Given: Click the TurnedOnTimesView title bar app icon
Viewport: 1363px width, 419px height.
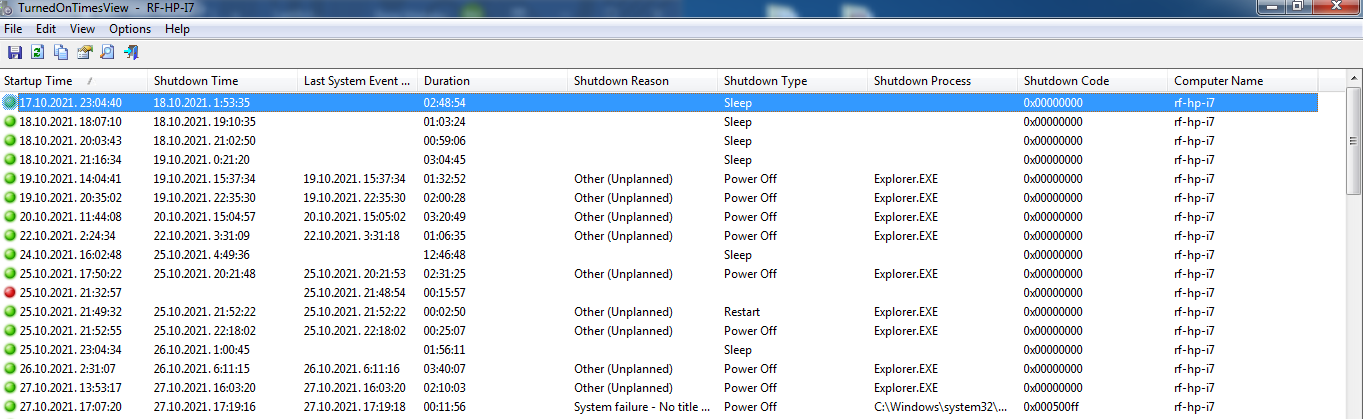Looking at the screenshot, I should tap(8, 6).
